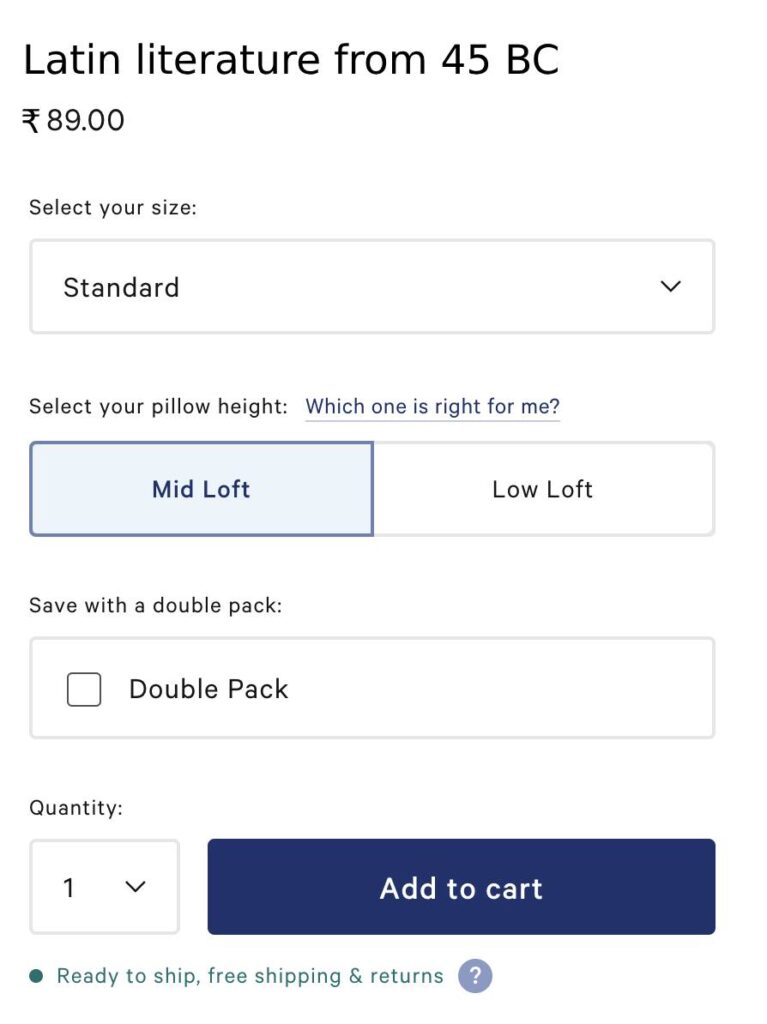767x1024 pixels.
Task: Open the Standard size dropdown
Action: pyautogui.click(x=372, y=287)
